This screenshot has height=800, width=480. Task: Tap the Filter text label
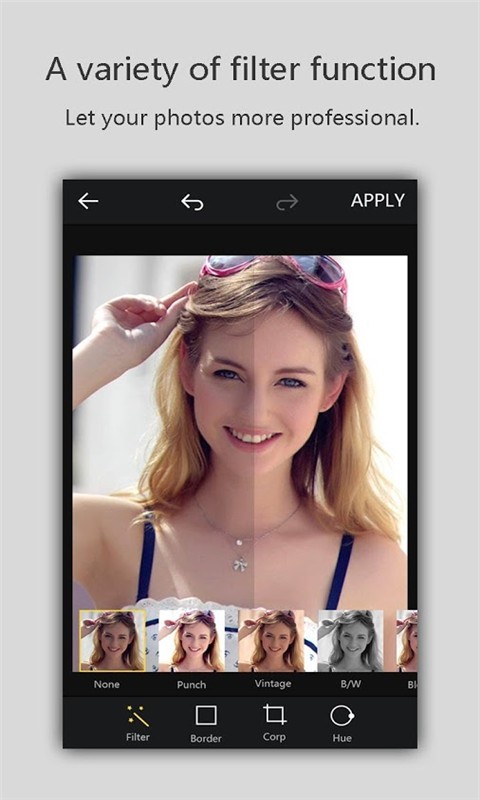point(138,737)
